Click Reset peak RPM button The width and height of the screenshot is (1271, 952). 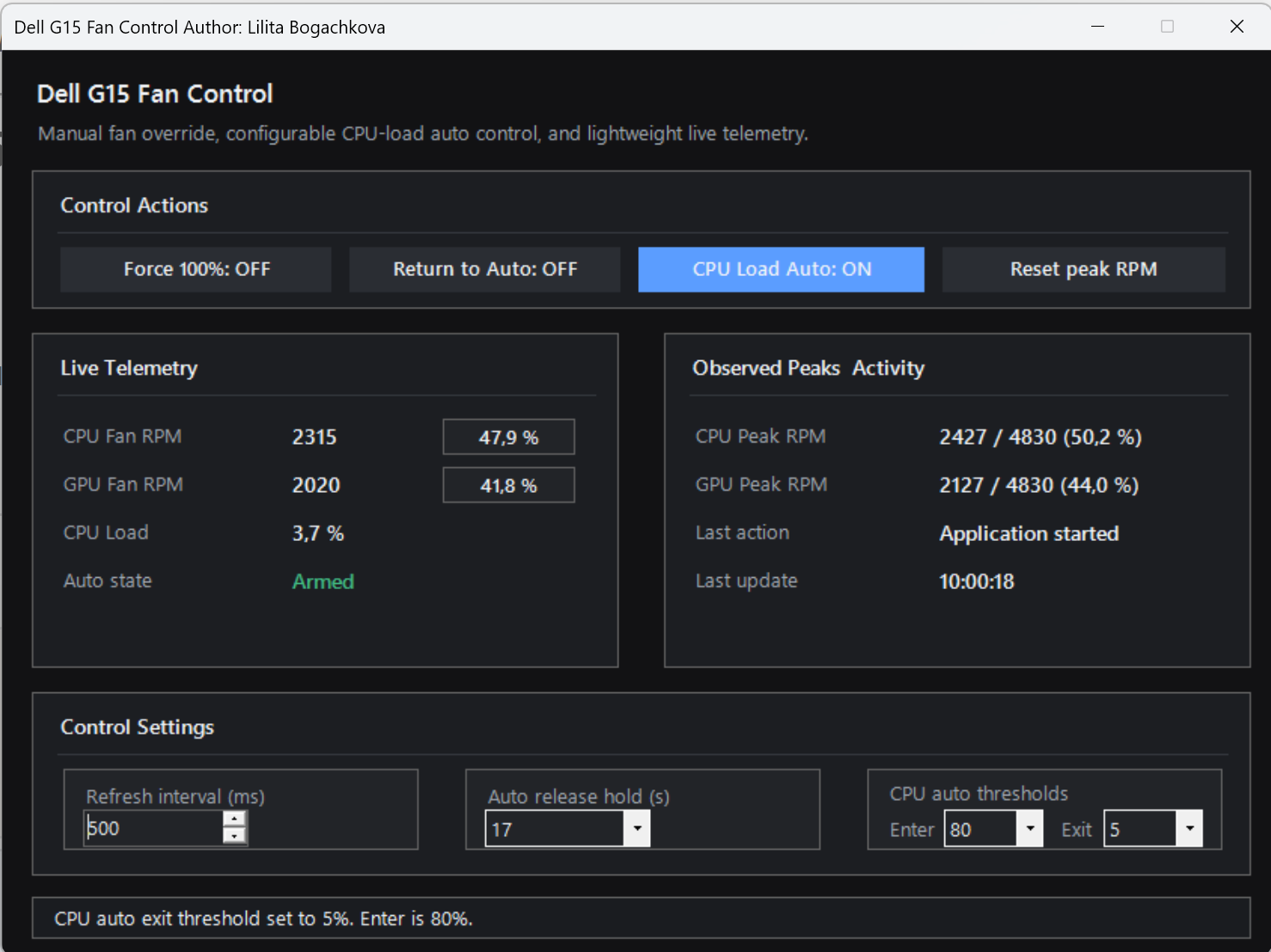click(1084, 269)
